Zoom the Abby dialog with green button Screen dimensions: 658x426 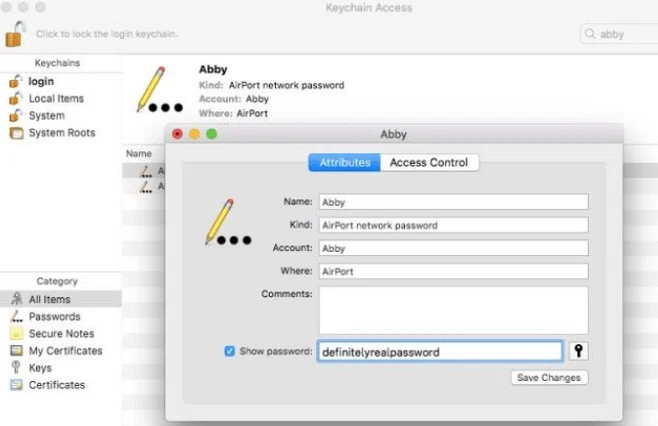coord(212,134)
